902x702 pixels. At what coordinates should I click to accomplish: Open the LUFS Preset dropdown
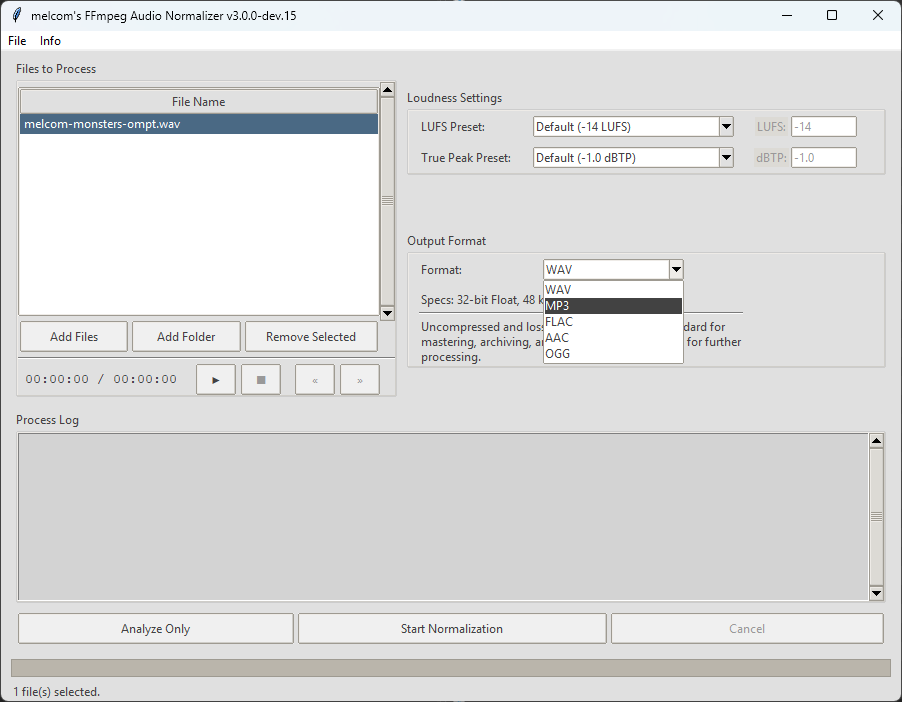click(x=726, y=126)
